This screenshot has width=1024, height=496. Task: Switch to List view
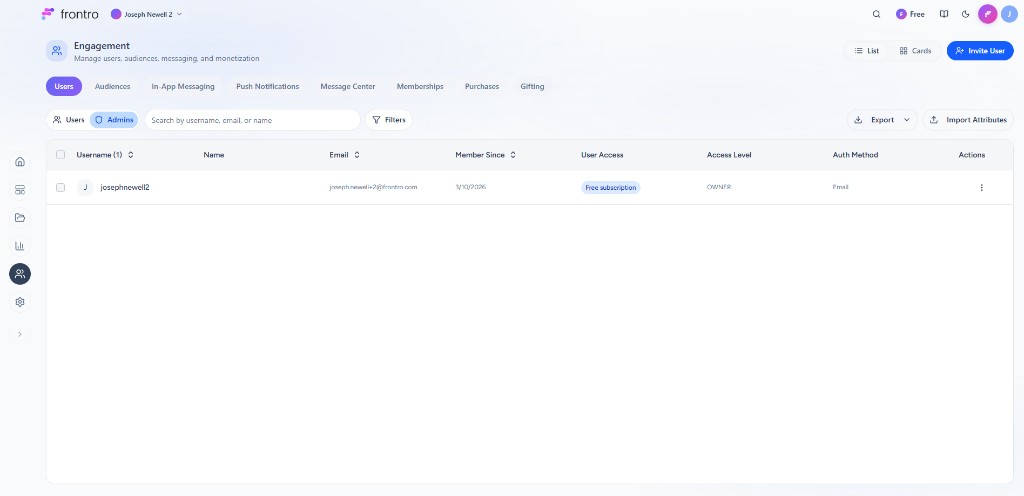pos(867,51)
